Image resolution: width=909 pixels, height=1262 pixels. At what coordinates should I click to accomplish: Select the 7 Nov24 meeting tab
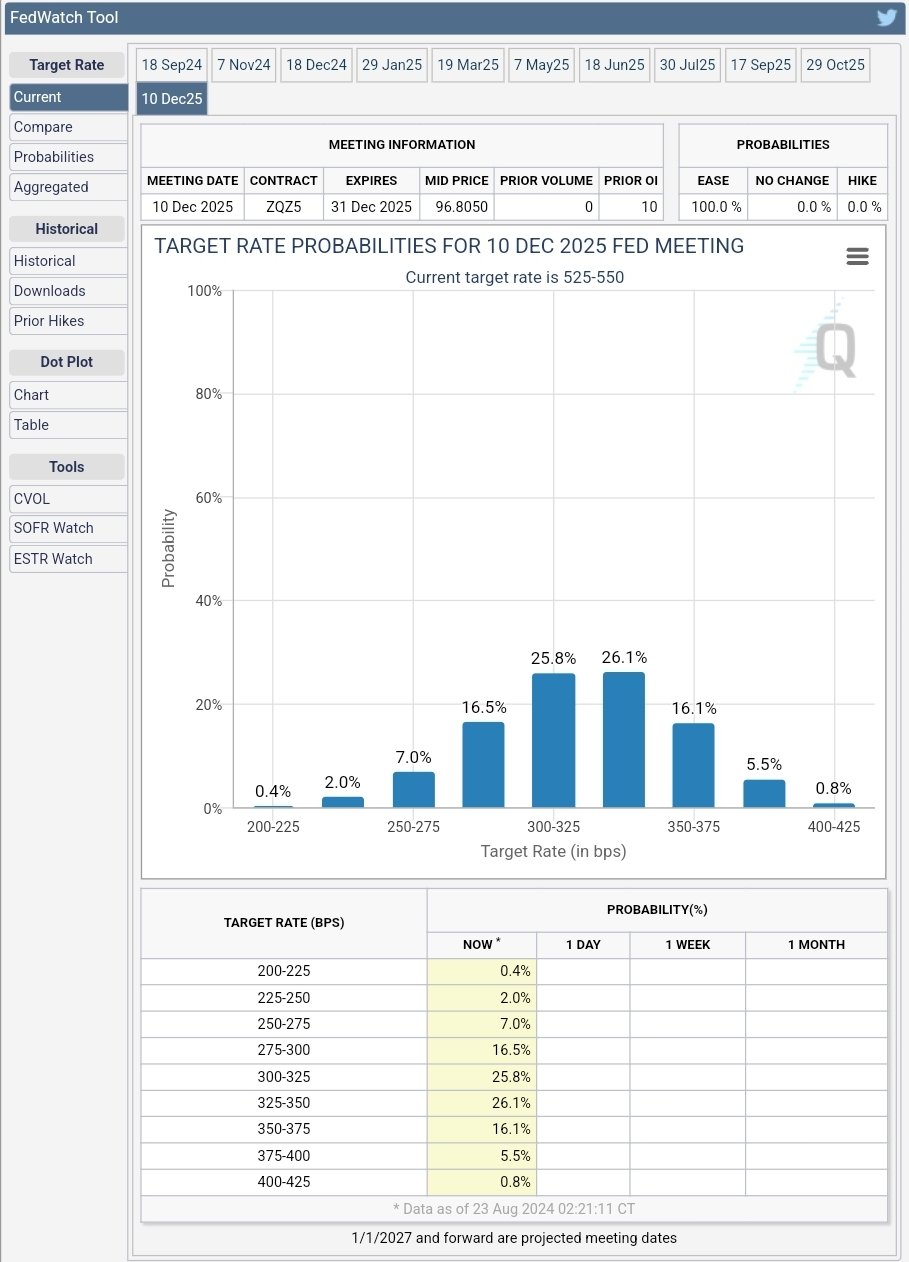(x=244, y=65)
